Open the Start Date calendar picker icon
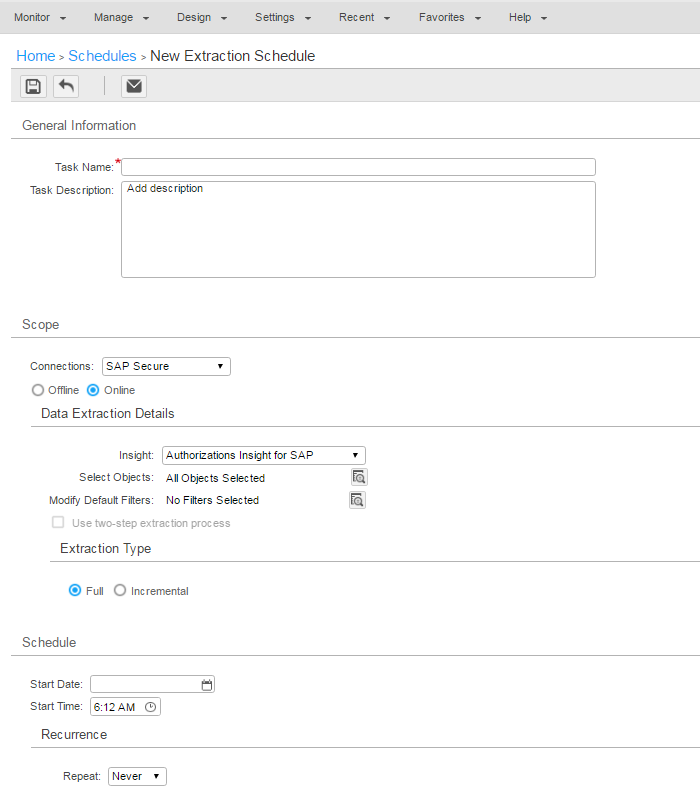The height and width of the screenshot is (802, 700). click(x=207, y=684)
